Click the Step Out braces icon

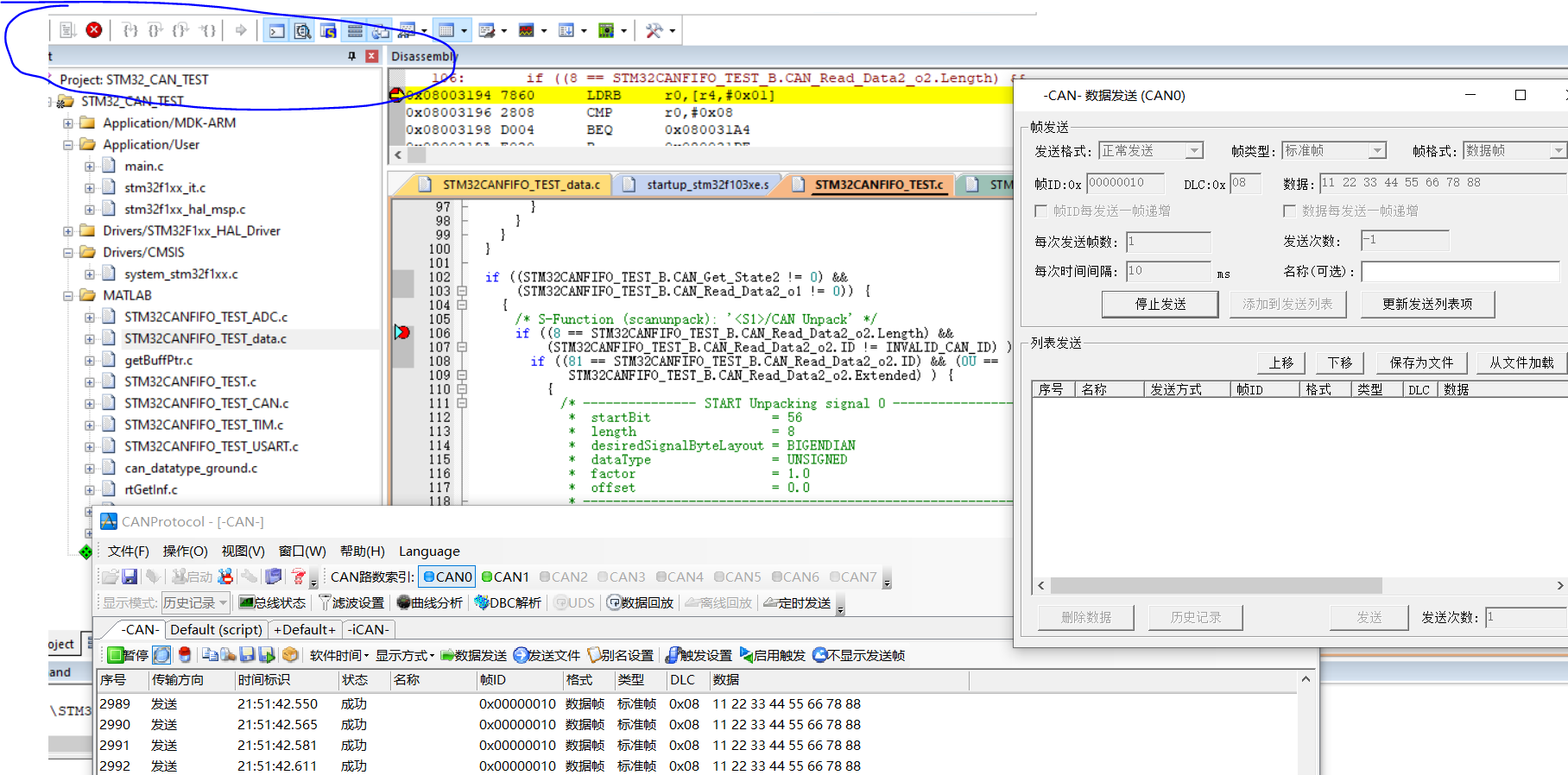(x=180, y=30)
